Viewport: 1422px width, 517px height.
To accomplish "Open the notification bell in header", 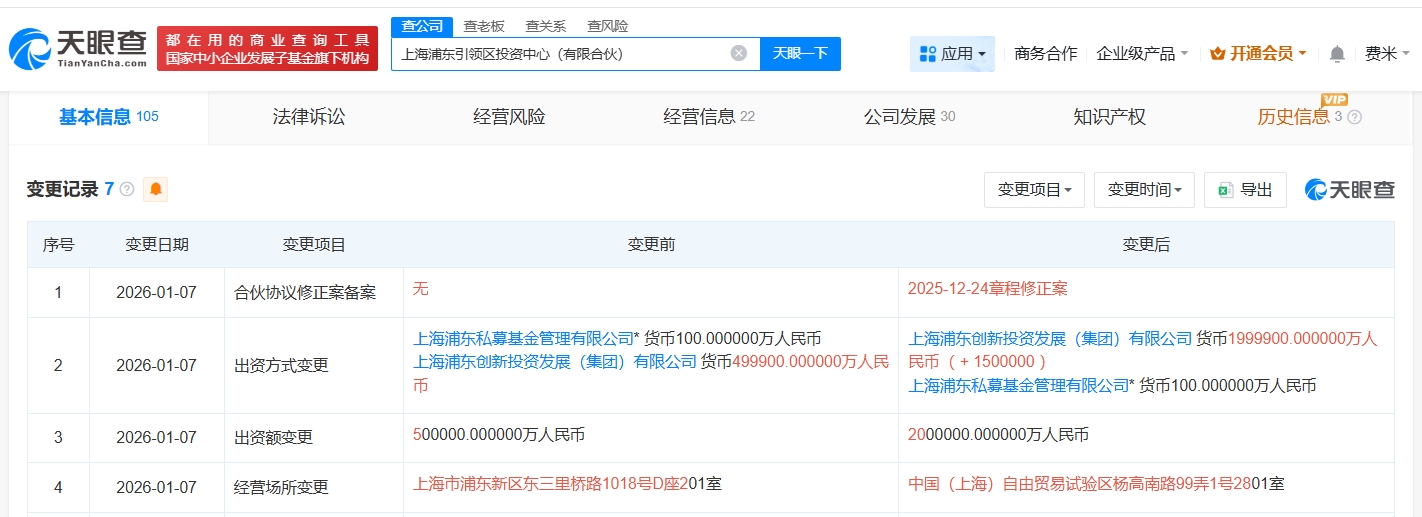I will tap(1337, 54).
